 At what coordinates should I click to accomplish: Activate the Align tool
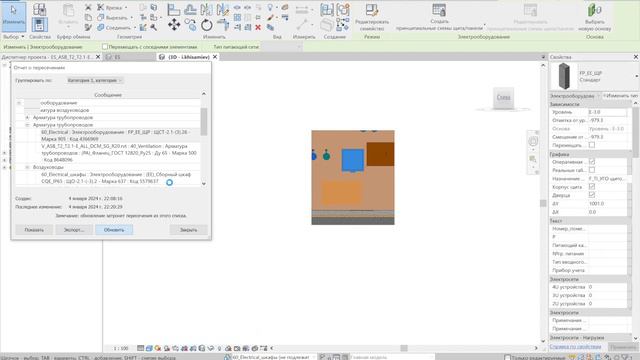coord(173,9)
